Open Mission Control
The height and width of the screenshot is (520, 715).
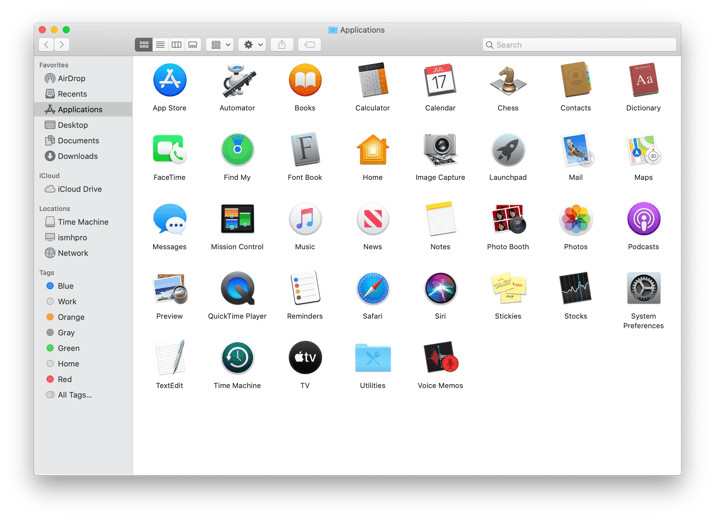(237, 219)
